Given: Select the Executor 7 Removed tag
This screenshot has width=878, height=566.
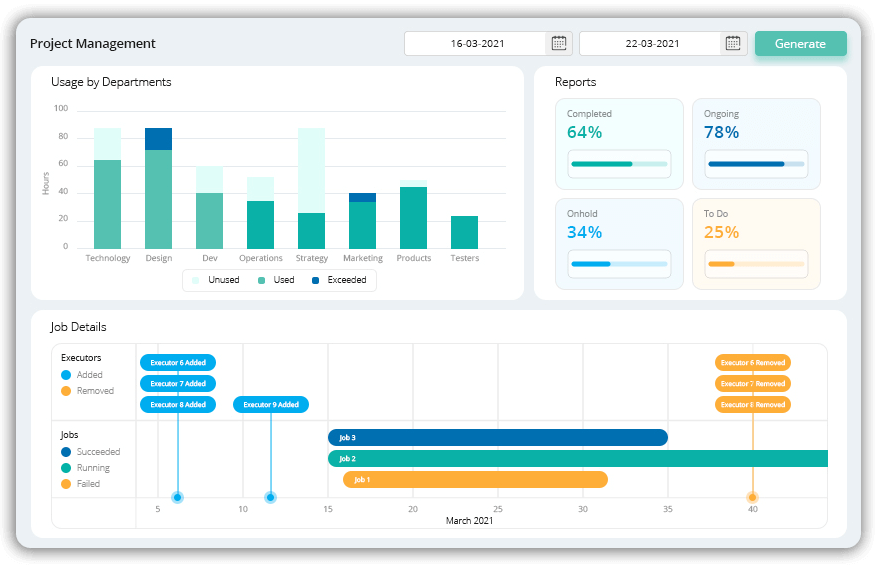Looking at the screenshot, I should coord(752,384).
